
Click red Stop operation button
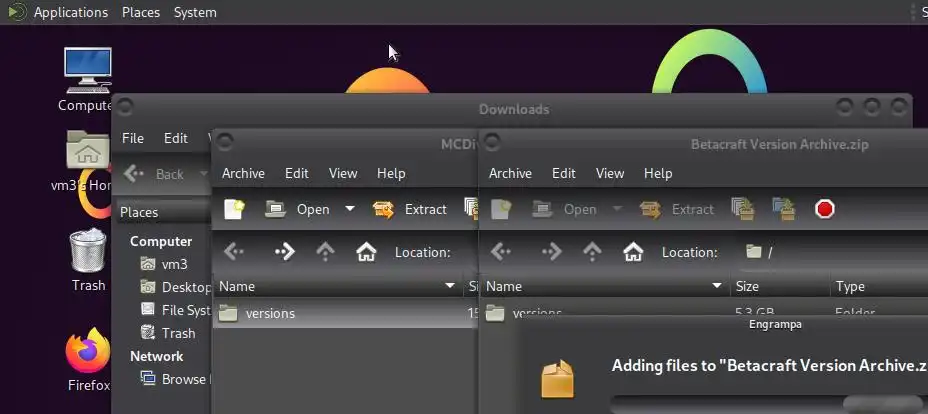[x=824, y=209]
